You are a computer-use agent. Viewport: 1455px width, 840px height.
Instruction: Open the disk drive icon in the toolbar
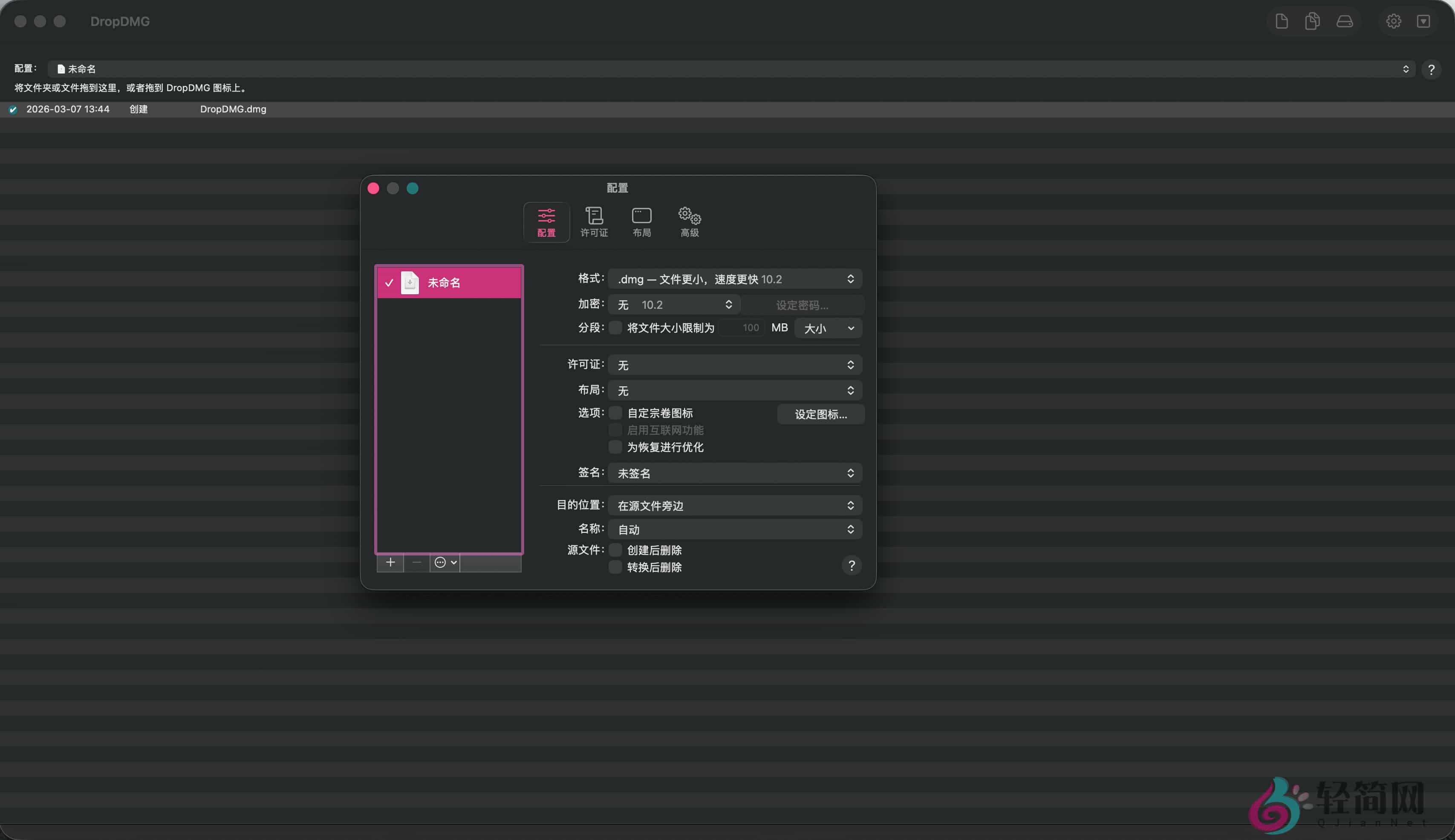(1344, 21)
